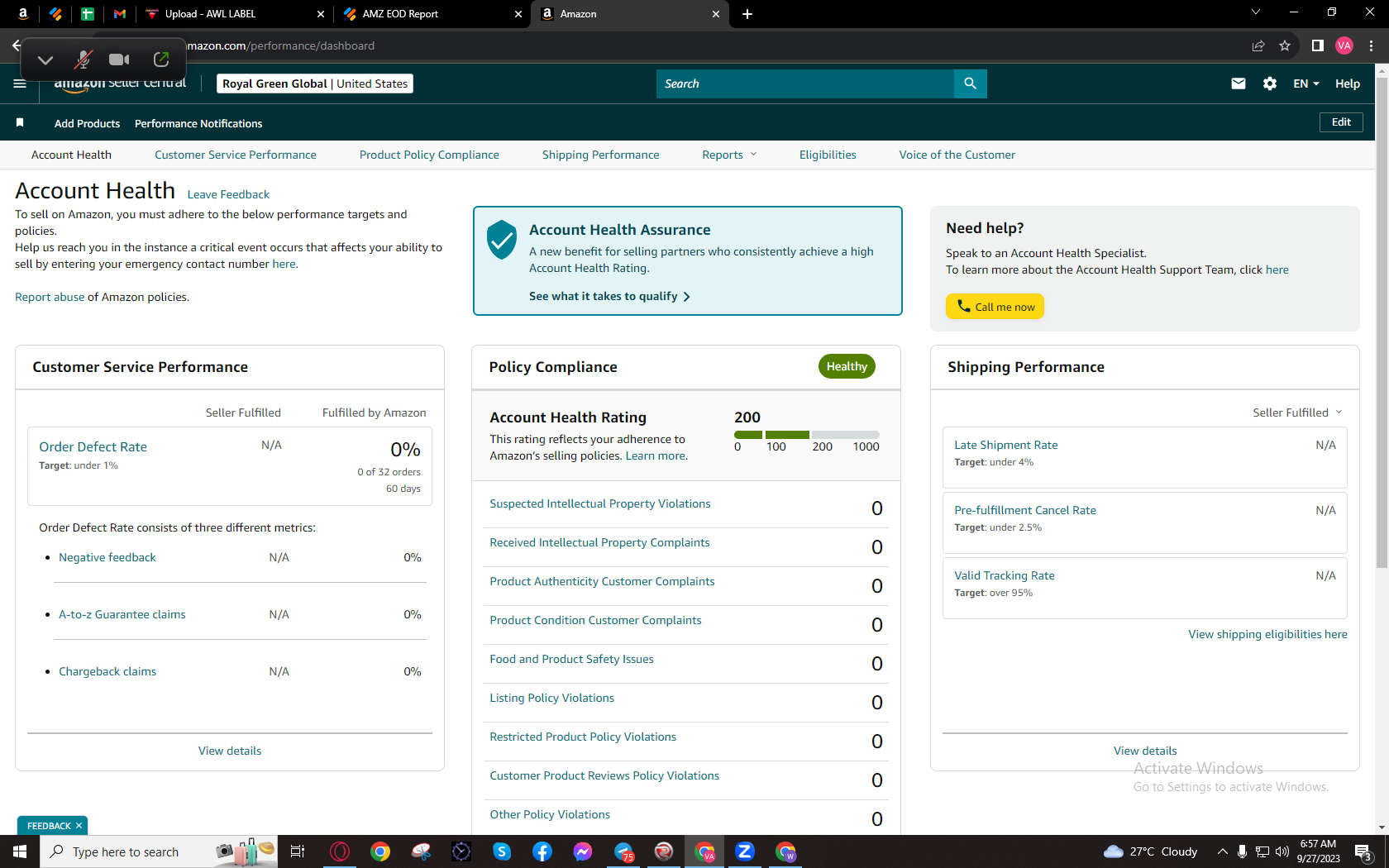The image size is (1389, 868).
Task: Open the pinned green sheets tab
Action: 88,14
